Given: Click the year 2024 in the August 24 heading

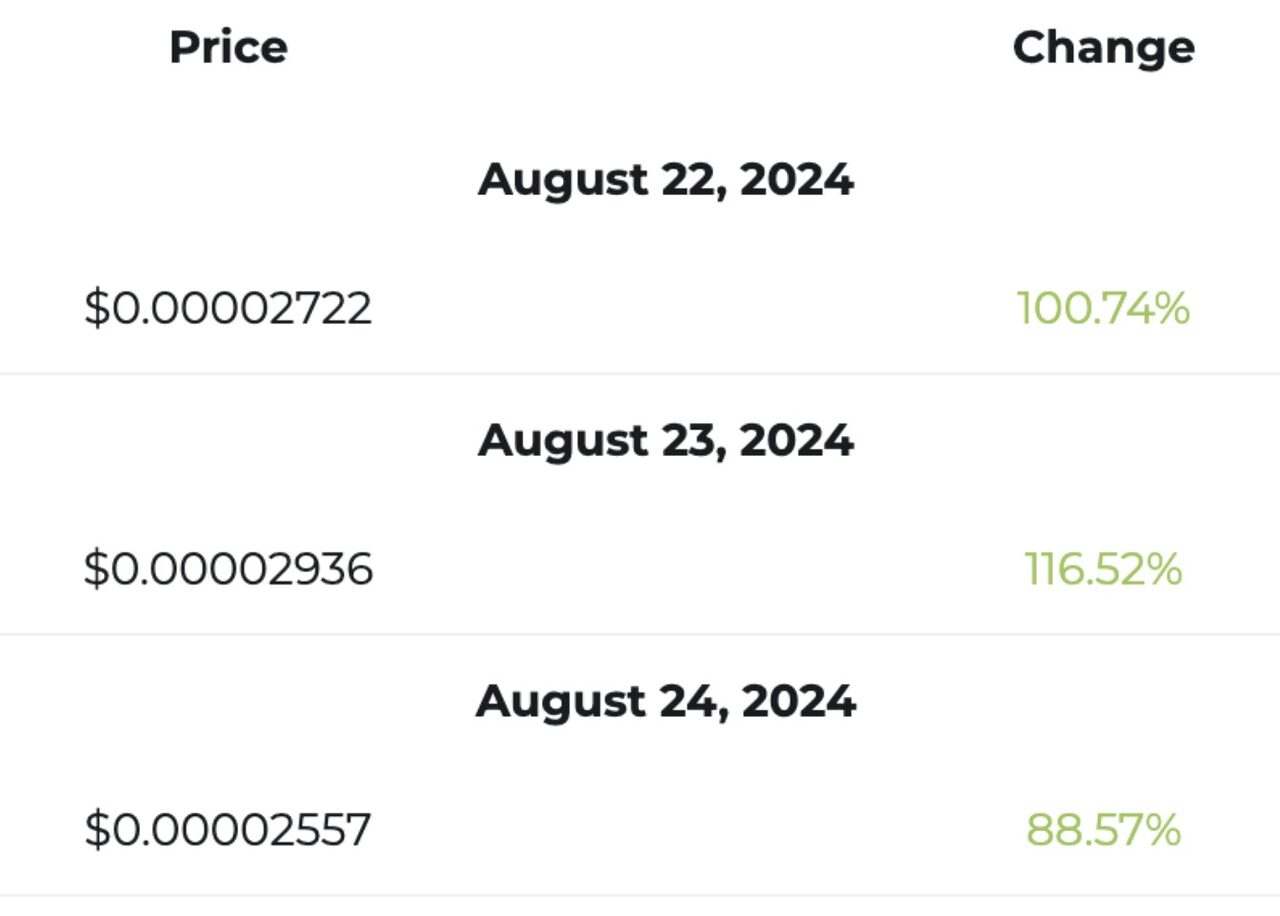Looking at the screenshot, I should (799, 700).
